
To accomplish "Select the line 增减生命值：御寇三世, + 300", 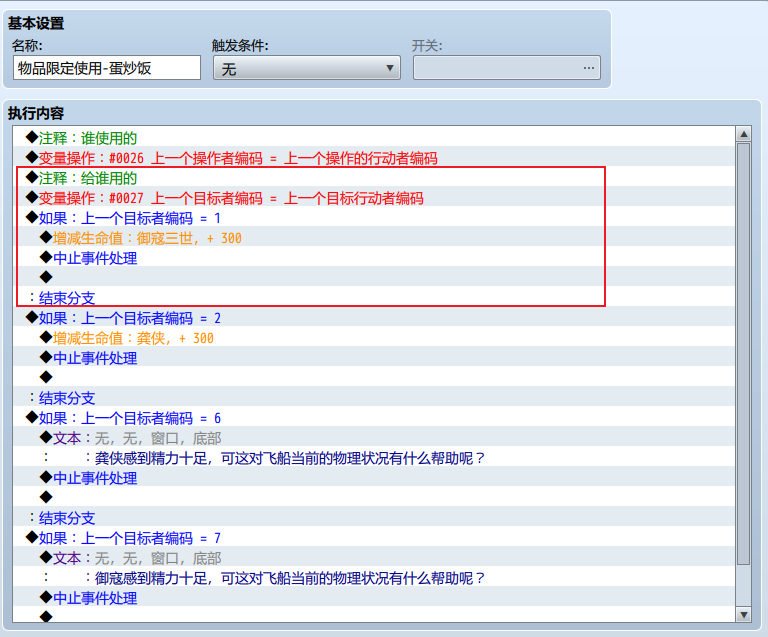I will 374,237.
